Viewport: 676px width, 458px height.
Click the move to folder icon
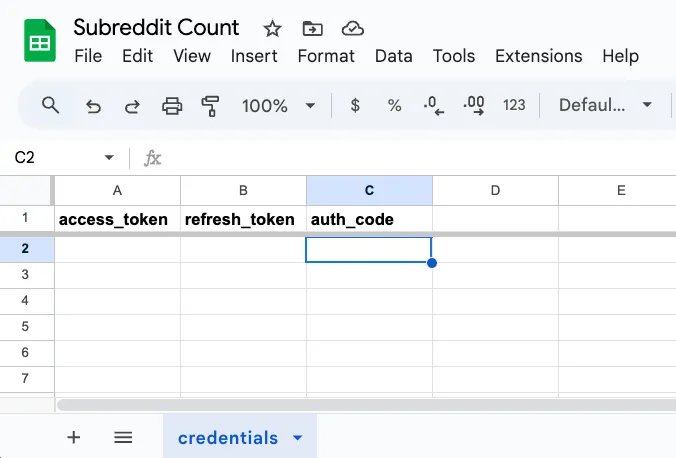click(x=312, y=28)
